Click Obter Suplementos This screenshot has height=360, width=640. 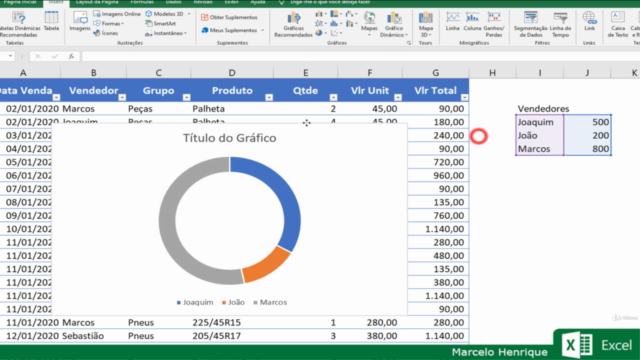(x=229, y=17)
